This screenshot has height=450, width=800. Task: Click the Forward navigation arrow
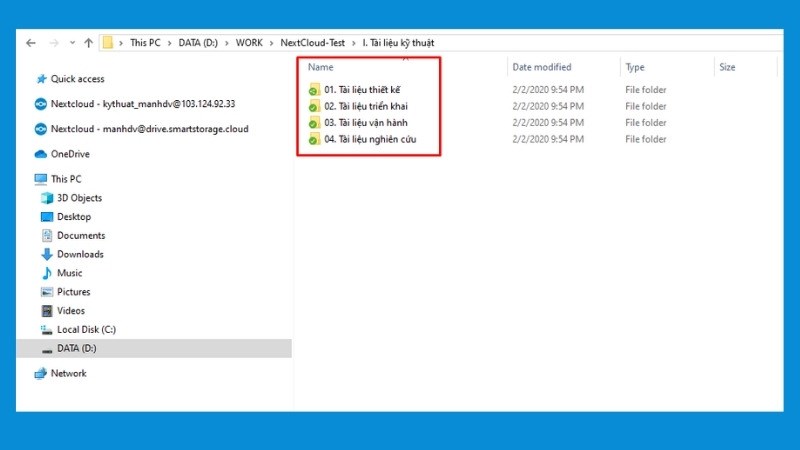click(x=54, y=43)
